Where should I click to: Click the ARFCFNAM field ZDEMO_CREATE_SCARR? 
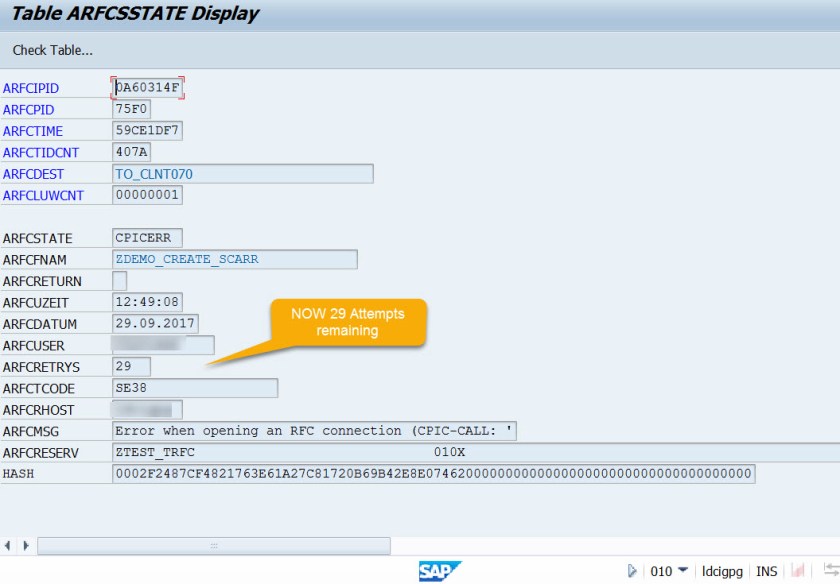(x=235, y=259)
